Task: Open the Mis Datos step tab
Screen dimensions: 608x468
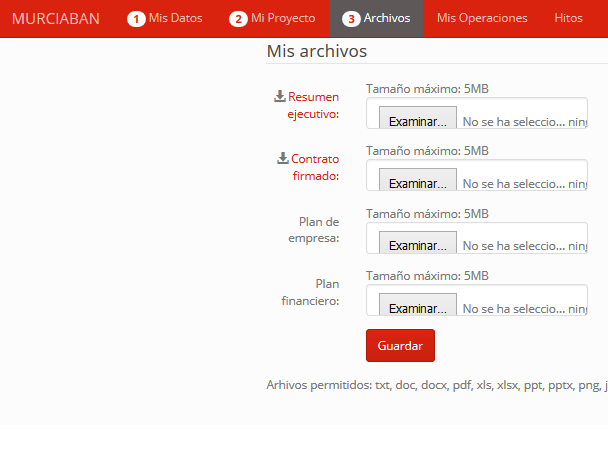Action: click(x=165, y=18)
